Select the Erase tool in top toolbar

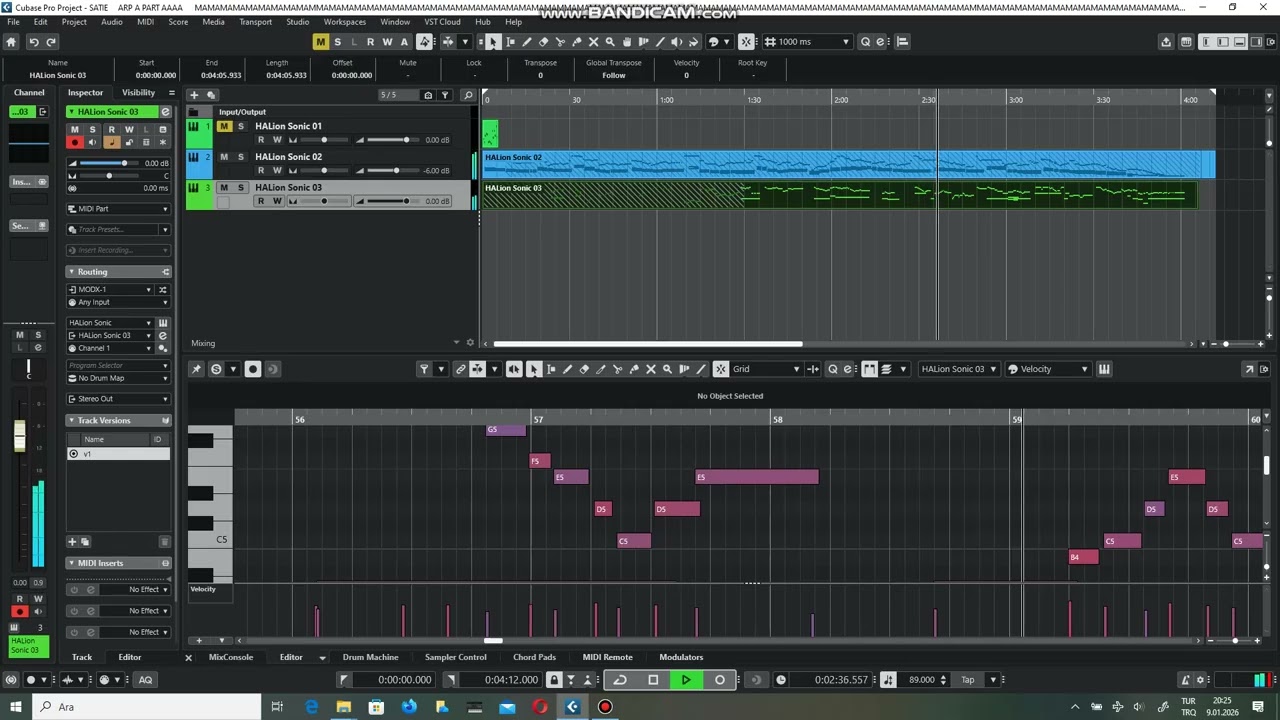[x=543, y=42]
